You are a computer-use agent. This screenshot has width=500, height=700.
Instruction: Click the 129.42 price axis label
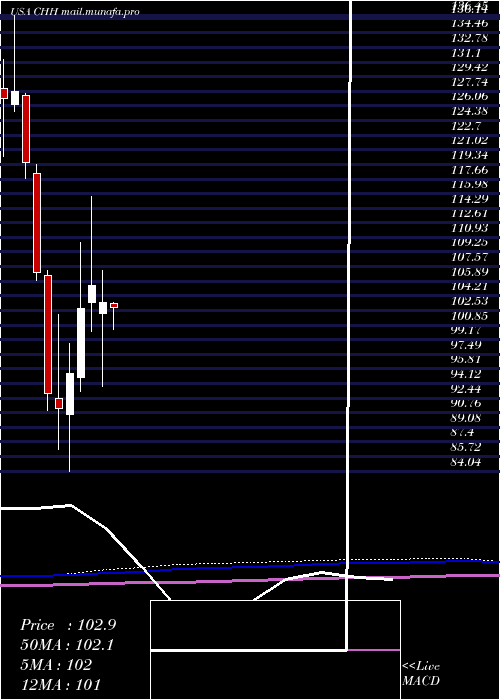[x=470, y=67]
